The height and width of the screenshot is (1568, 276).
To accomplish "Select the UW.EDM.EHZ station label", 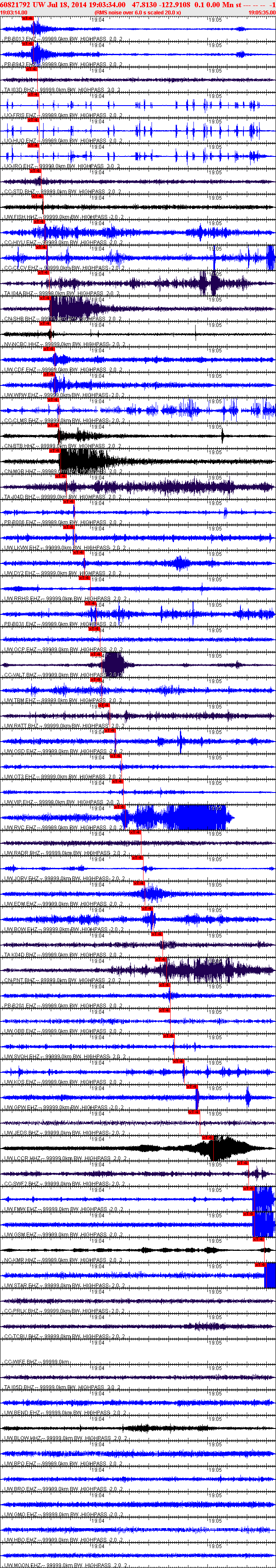I will [63, 904].
